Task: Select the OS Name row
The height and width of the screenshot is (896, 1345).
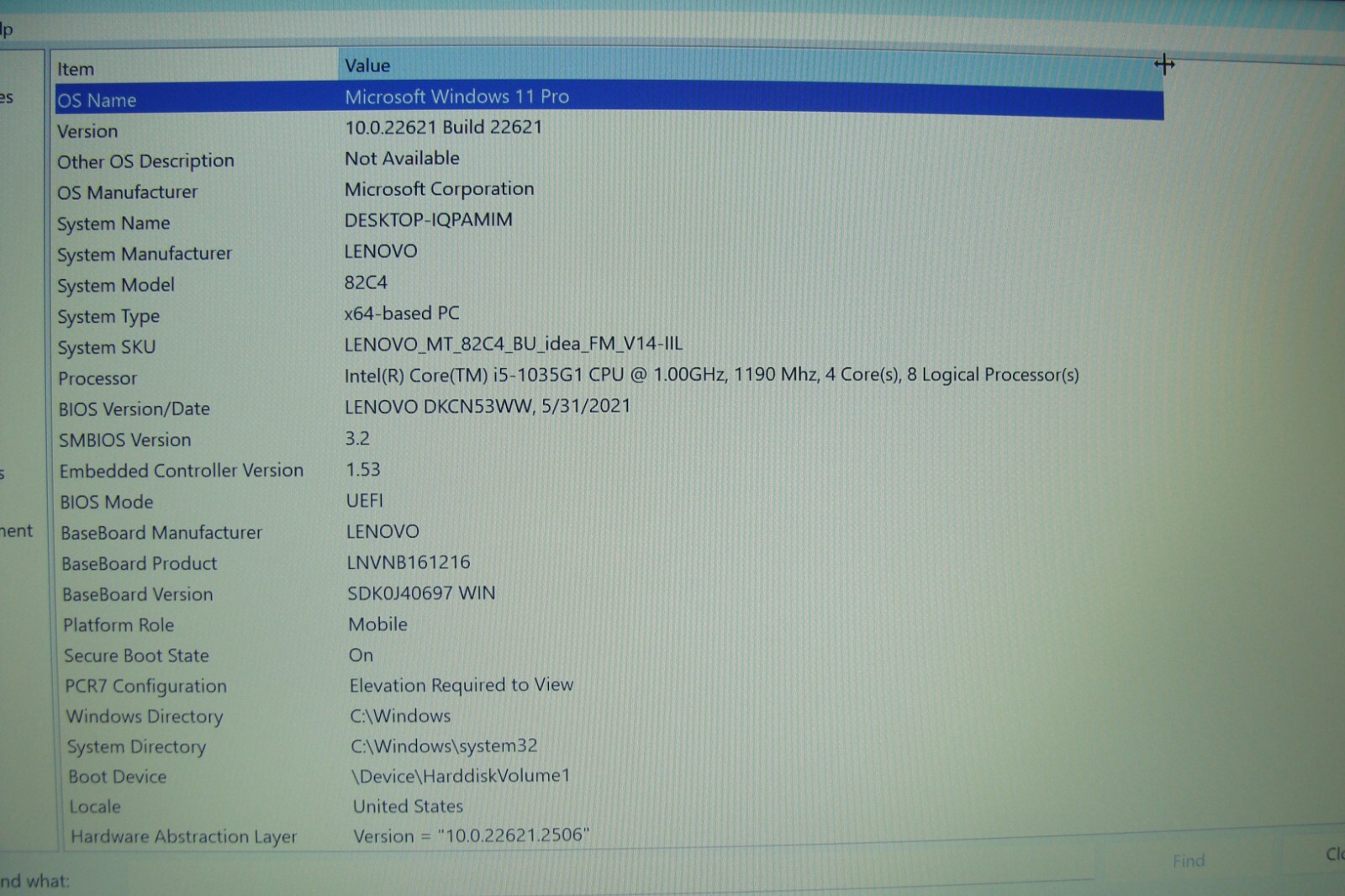Action: point(609,98)
